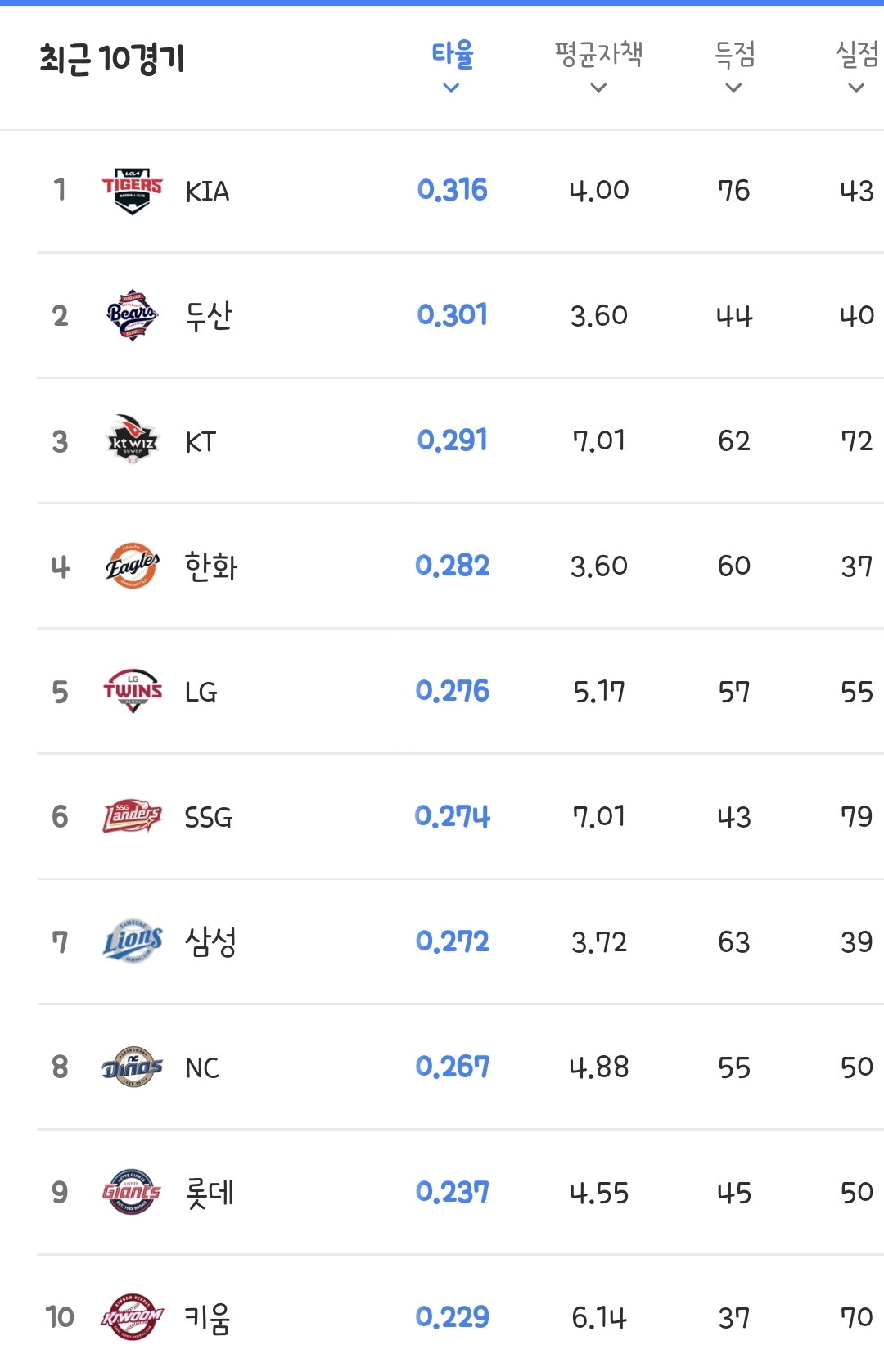Select the 최근 10경기 heading
The image size is (884, 1372).
(112, 59)
